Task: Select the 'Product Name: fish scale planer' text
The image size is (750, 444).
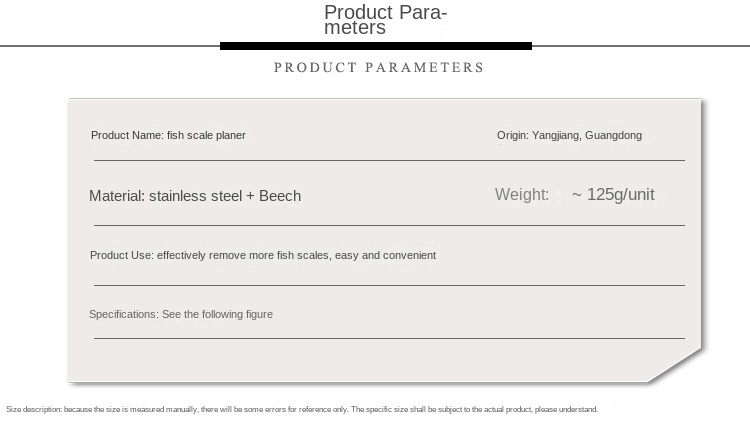Action: click(168, 135)
